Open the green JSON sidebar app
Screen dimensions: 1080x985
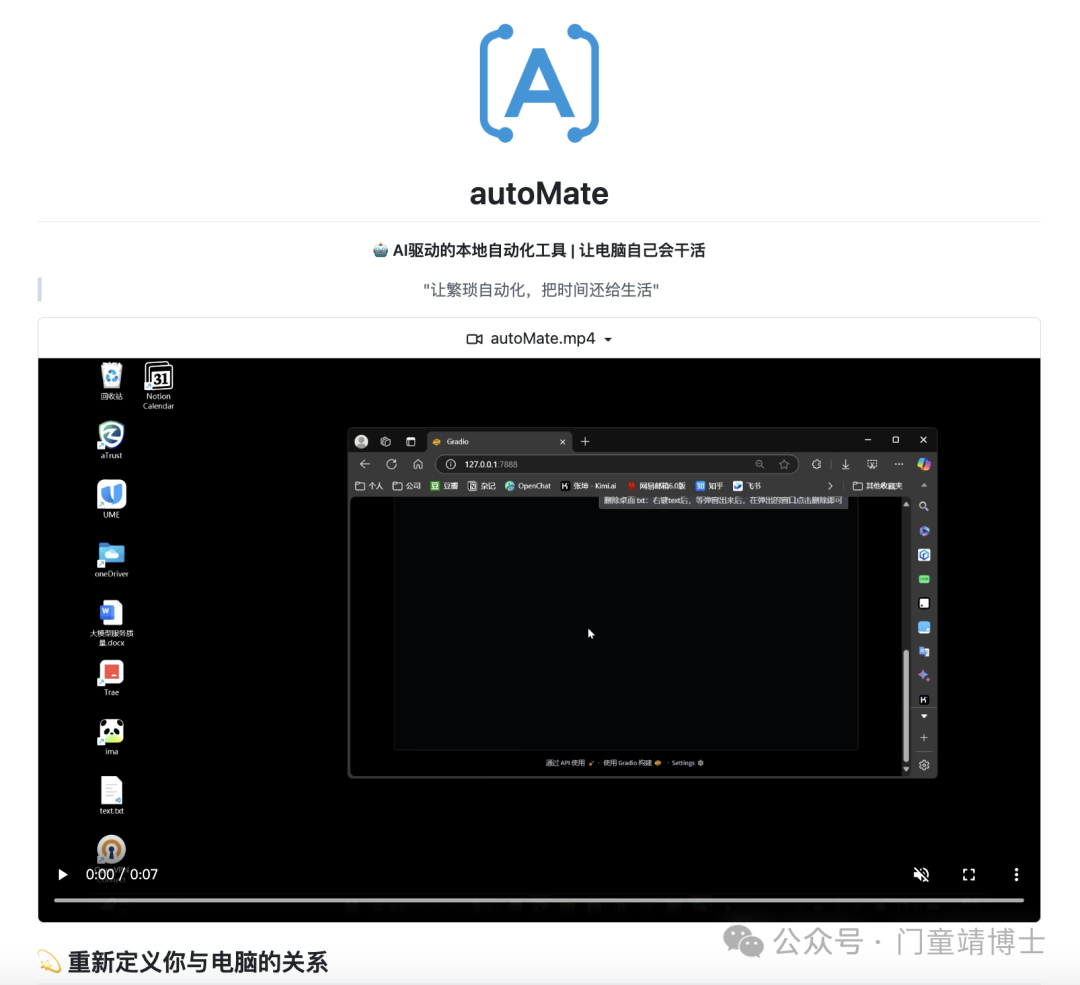(x=924, y=579)
